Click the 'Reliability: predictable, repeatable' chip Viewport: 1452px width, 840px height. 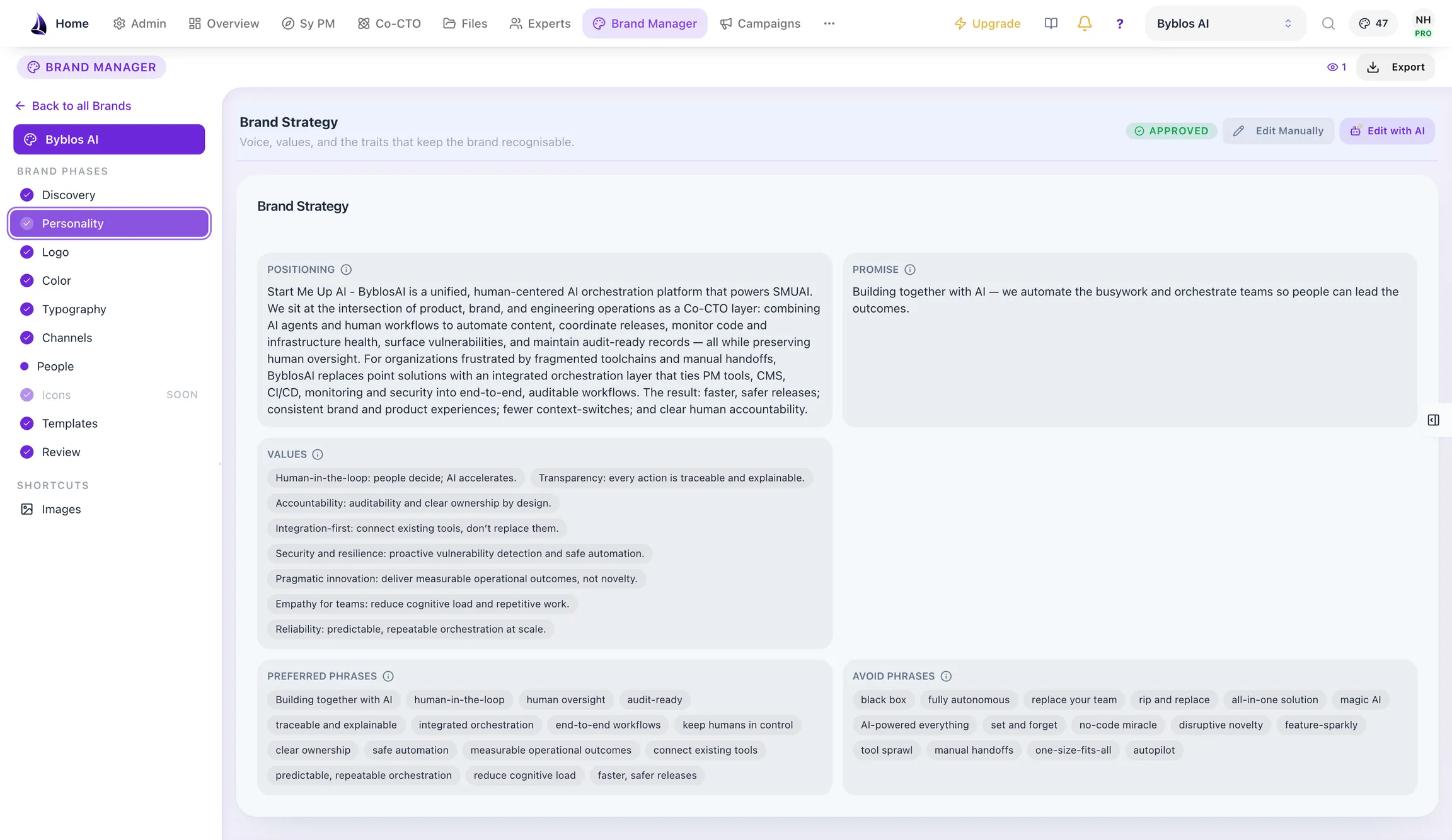[x=410, y=629]
